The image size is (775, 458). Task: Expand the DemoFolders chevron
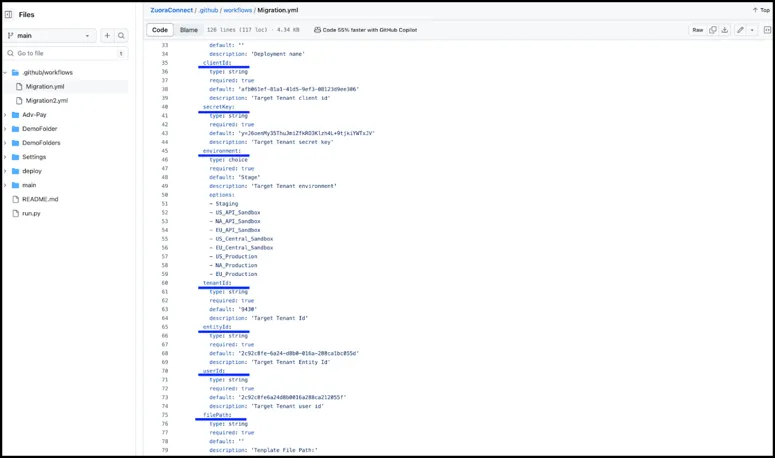tap(5, 143)
